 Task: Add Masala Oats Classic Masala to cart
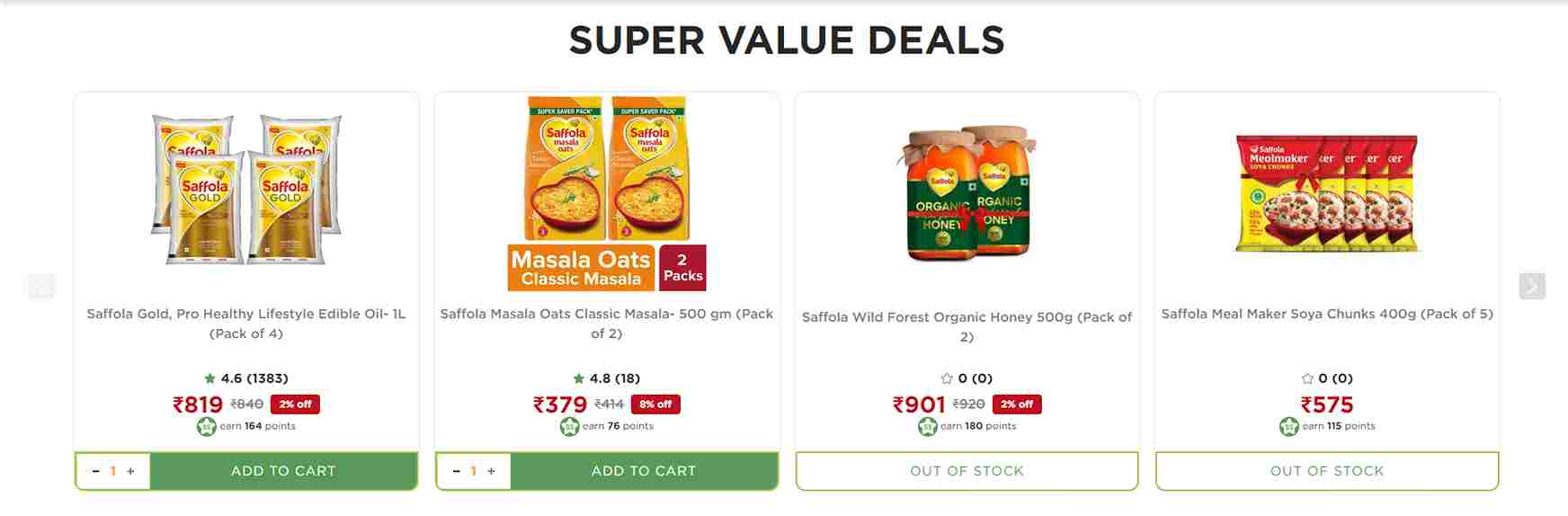[644, 471]
